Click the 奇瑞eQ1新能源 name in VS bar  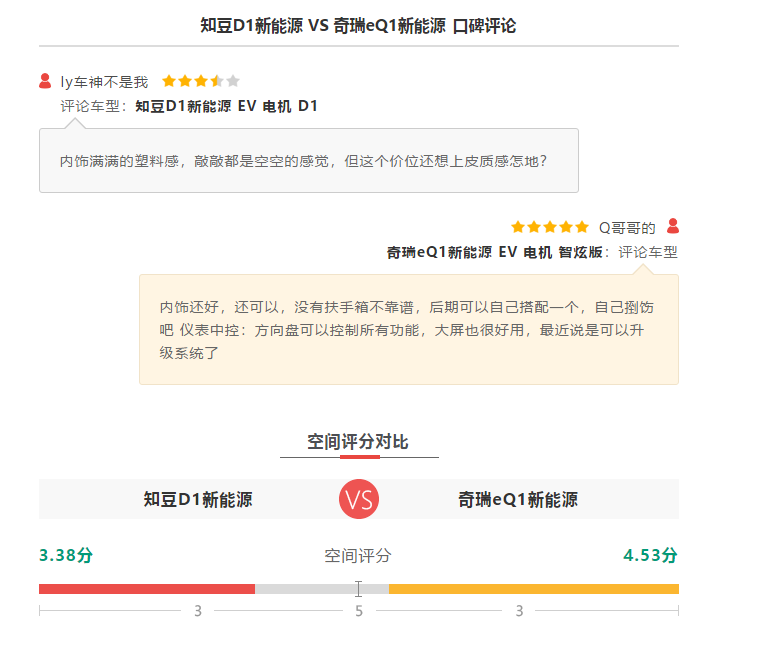(518, 499)
